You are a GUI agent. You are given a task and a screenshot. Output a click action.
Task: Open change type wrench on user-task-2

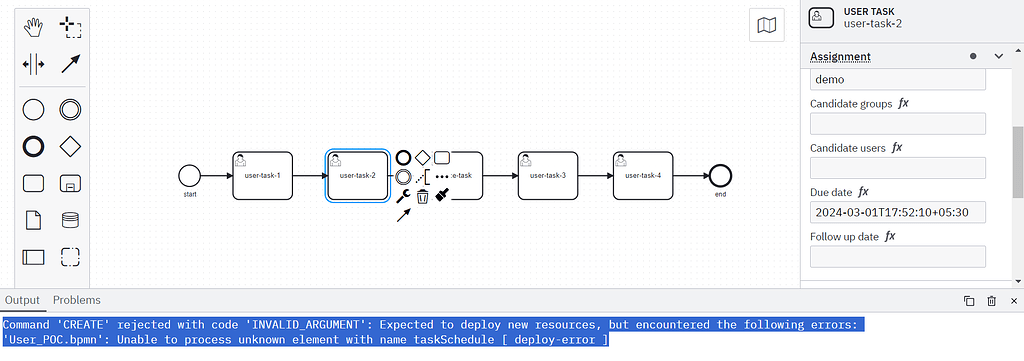point(403,196)
